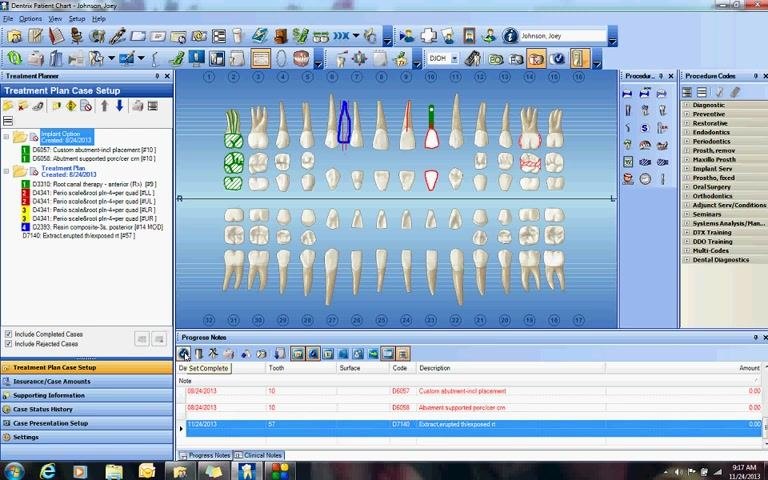Open Insurance/Case Amounts section
768x480 pixels.
pyautogui.click(x=87, y=381)
